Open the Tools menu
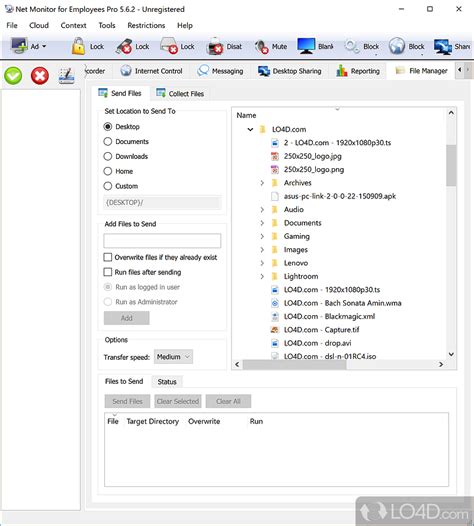Screen dimensions: 474x526 pos(107,25)
